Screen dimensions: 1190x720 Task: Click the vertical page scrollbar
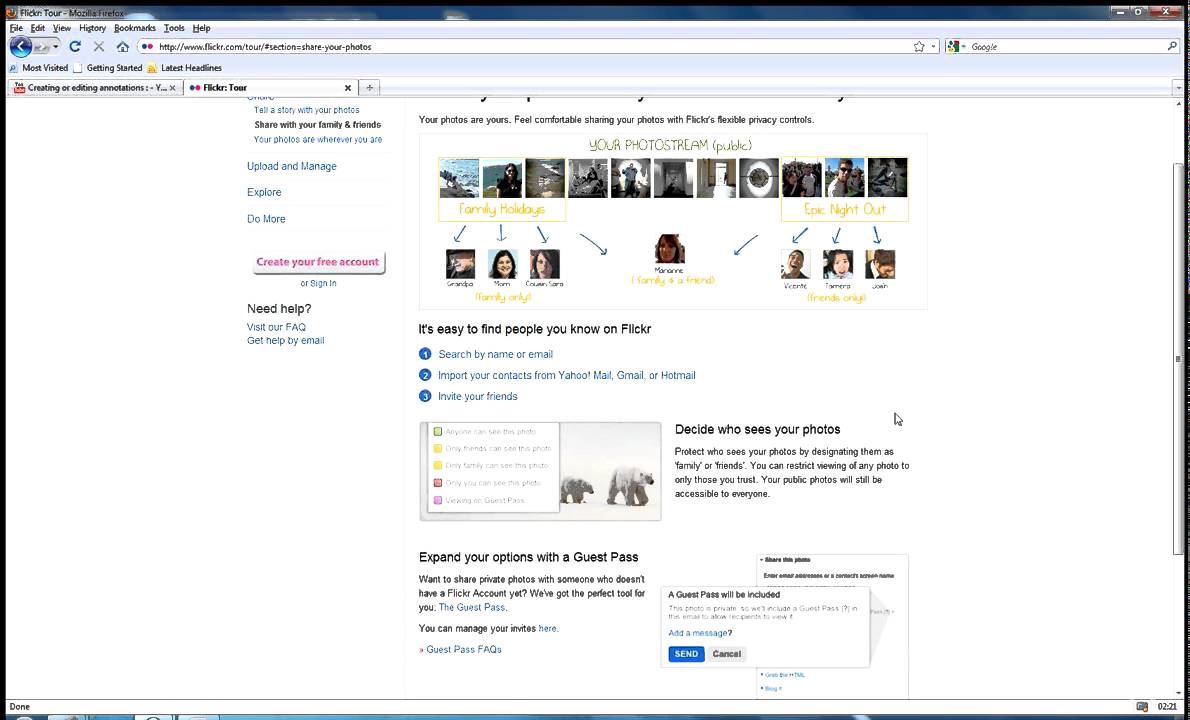pos(1178,357)
